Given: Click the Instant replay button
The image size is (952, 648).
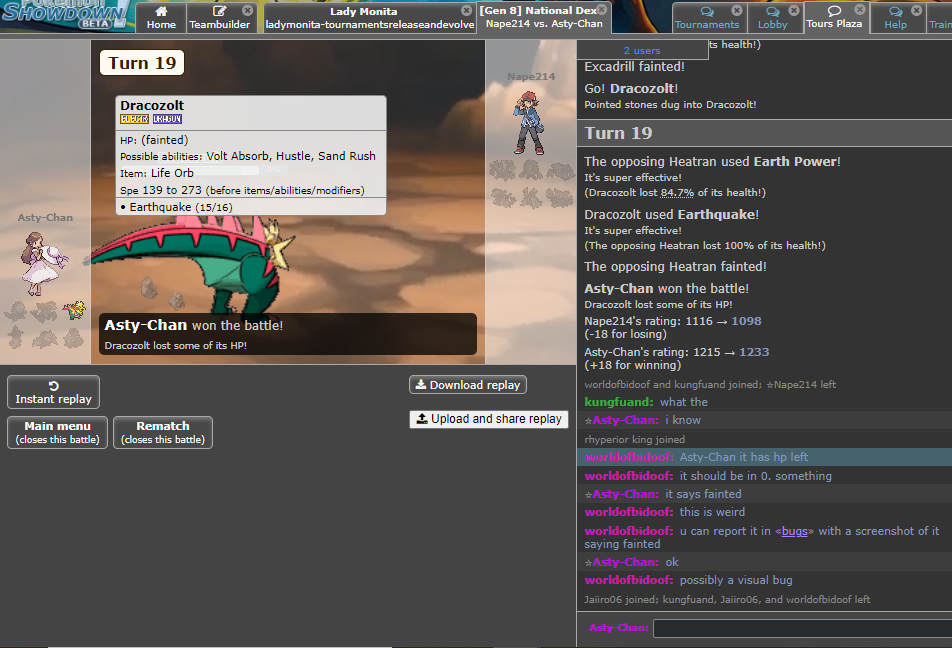Looking at the screenshot, I should (53, 392).
